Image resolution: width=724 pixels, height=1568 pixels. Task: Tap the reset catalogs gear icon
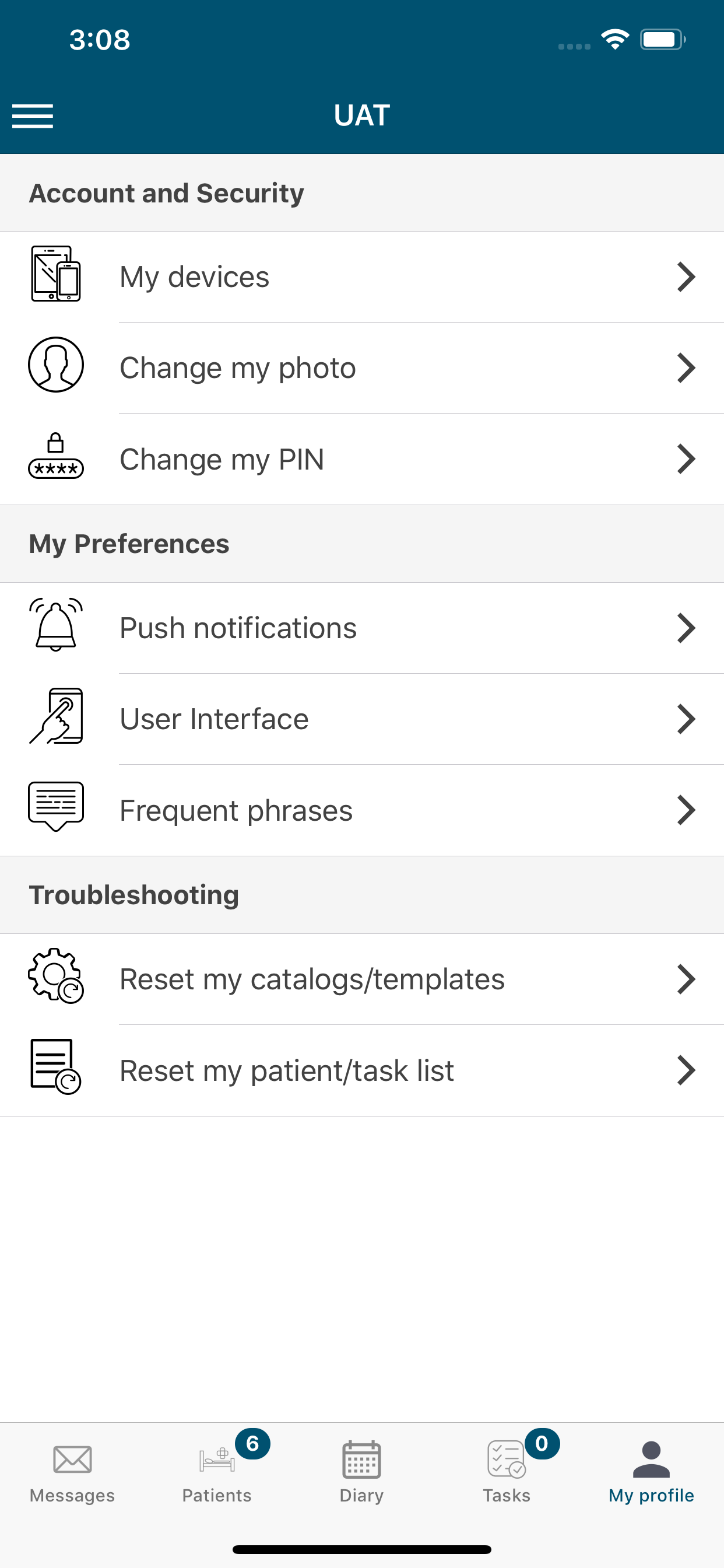point(56,976)
